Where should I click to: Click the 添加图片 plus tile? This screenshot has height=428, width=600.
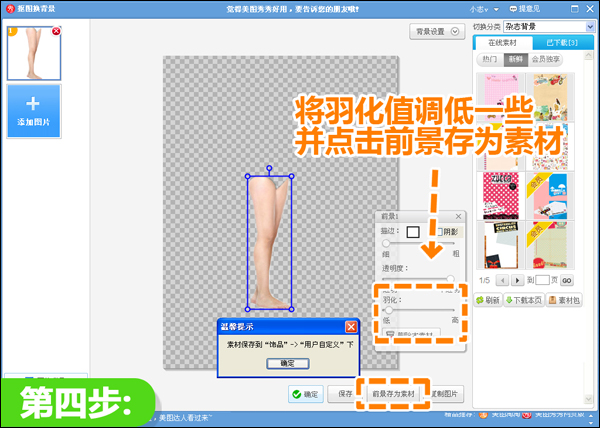[x=34, y=111]
